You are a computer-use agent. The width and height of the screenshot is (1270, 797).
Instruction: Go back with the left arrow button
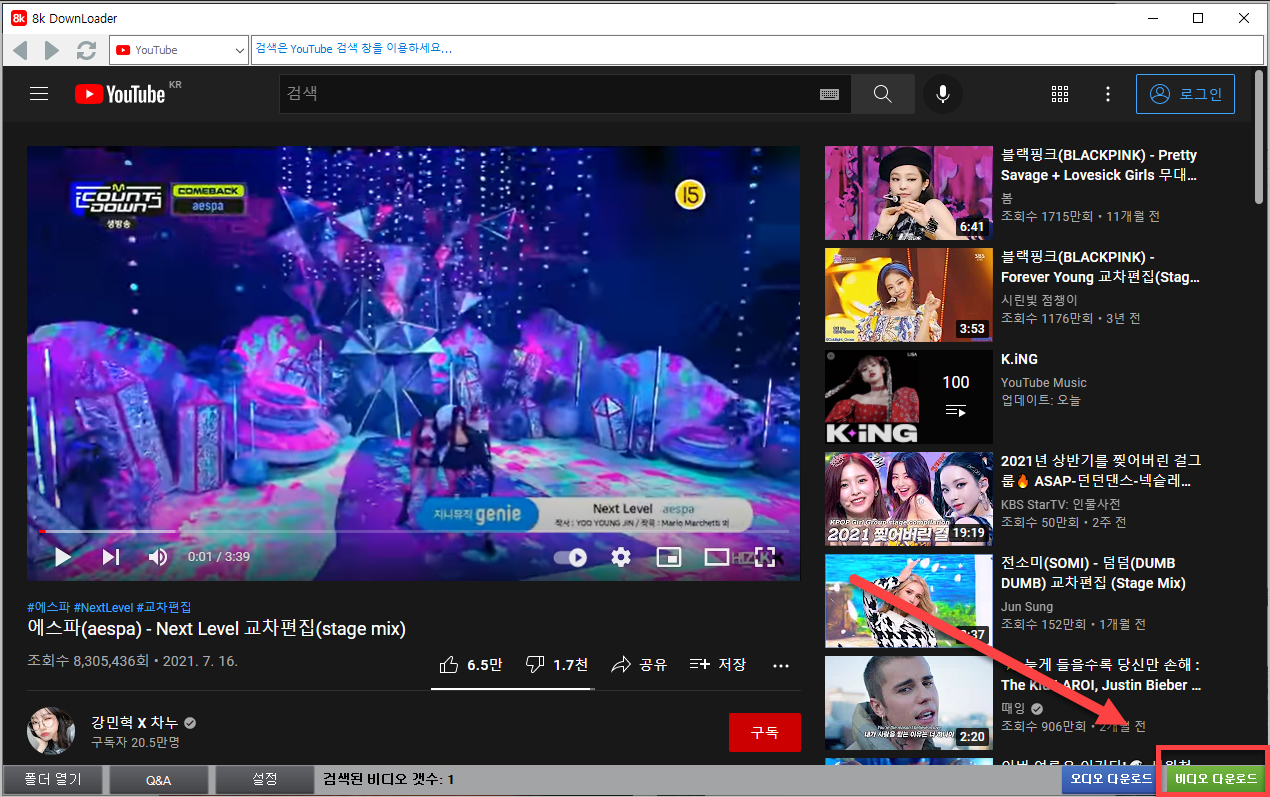[x=20, y=50]
